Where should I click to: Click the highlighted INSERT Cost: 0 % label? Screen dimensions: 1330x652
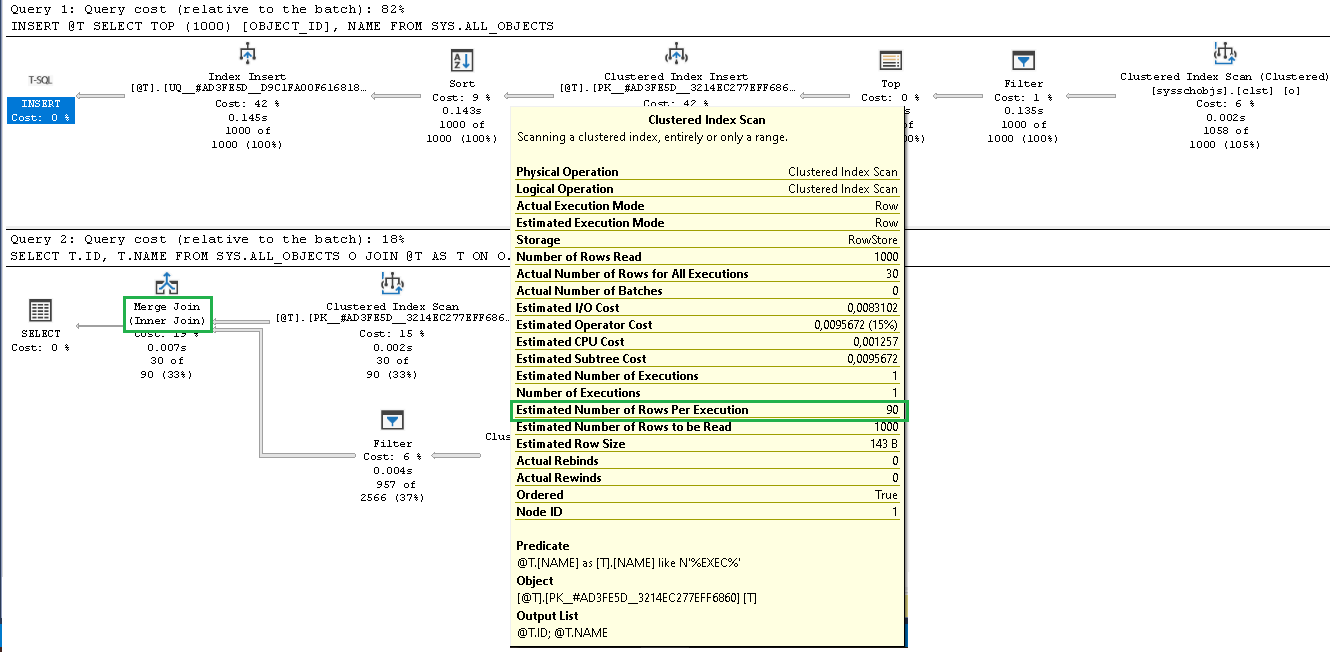point(41,111)
